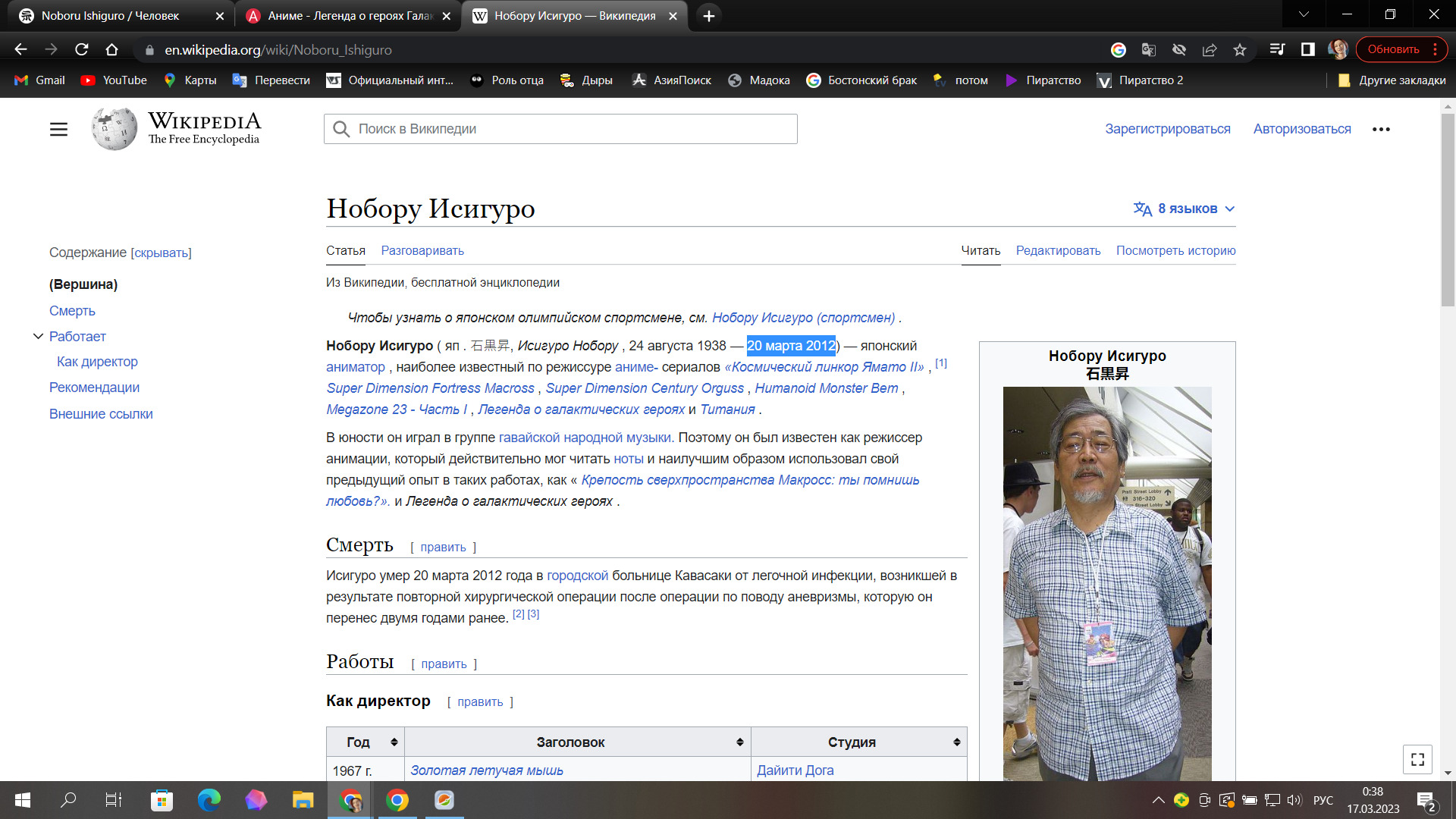The image size is (1456, 819).
Task: Switch to the Разговаривать tab
Action: [x=422, y=251]
